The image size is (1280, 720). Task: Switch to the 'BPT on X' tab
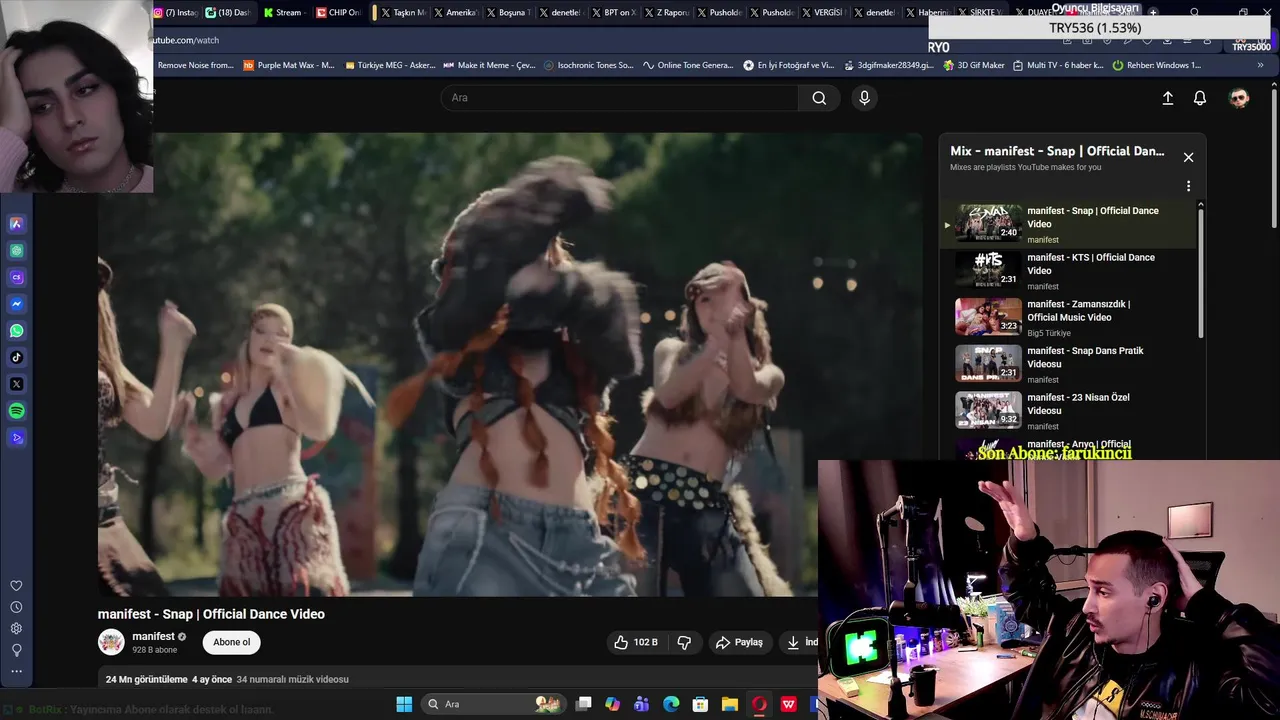click(x=612, y=13)
